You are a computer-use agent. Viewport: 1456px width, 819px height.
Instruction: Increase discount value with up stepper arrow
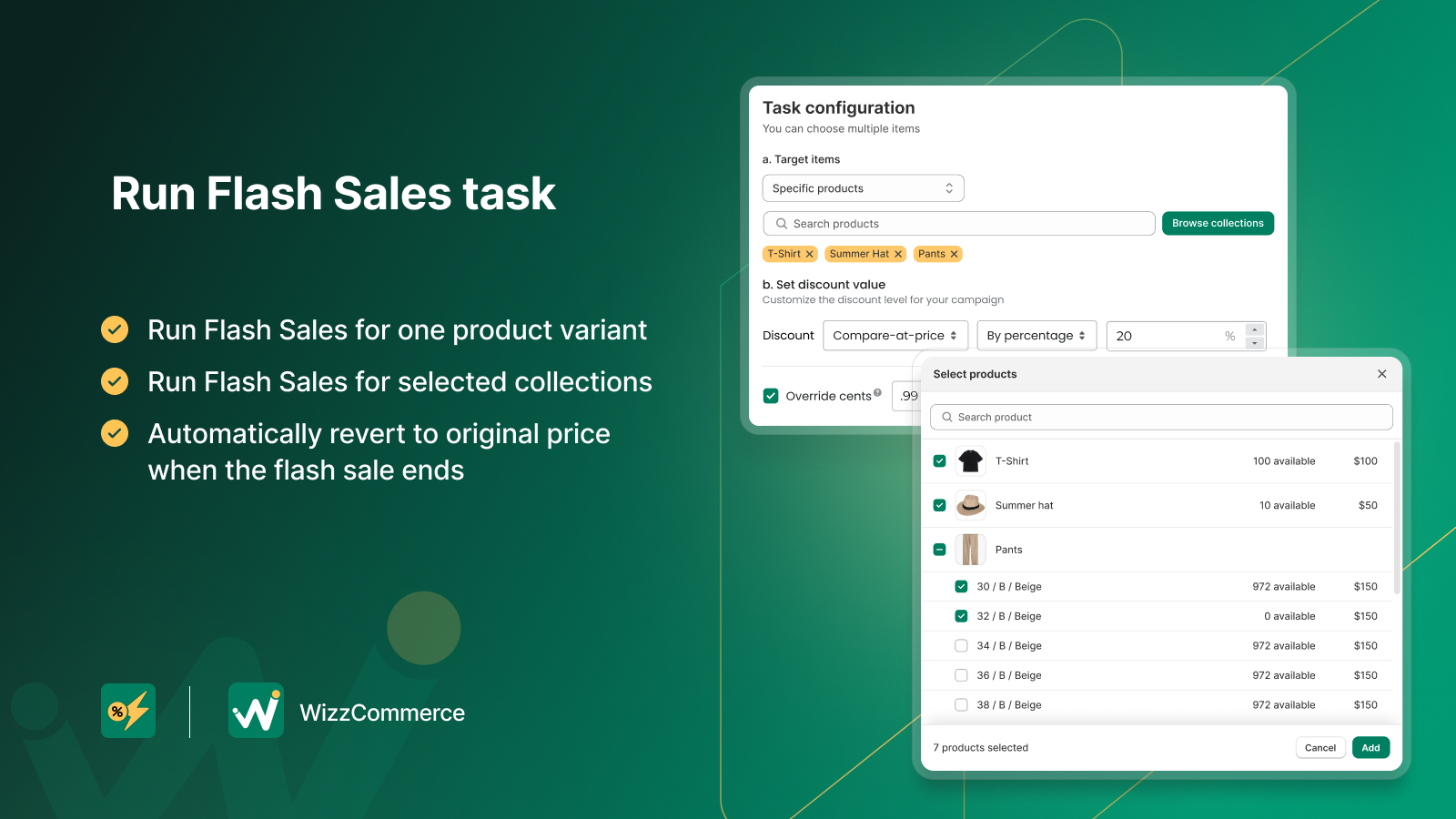(x=1255, y=329)
